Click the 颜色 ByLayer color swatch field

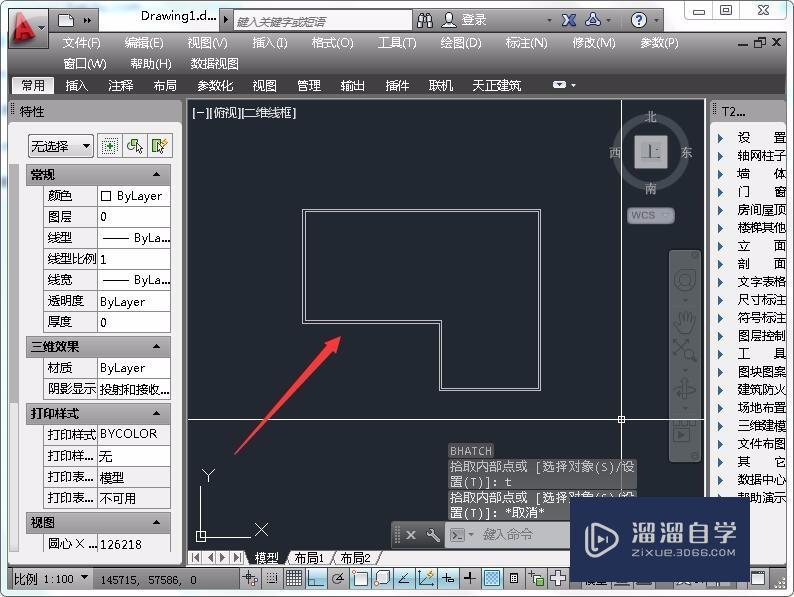(x=134, y=196)
